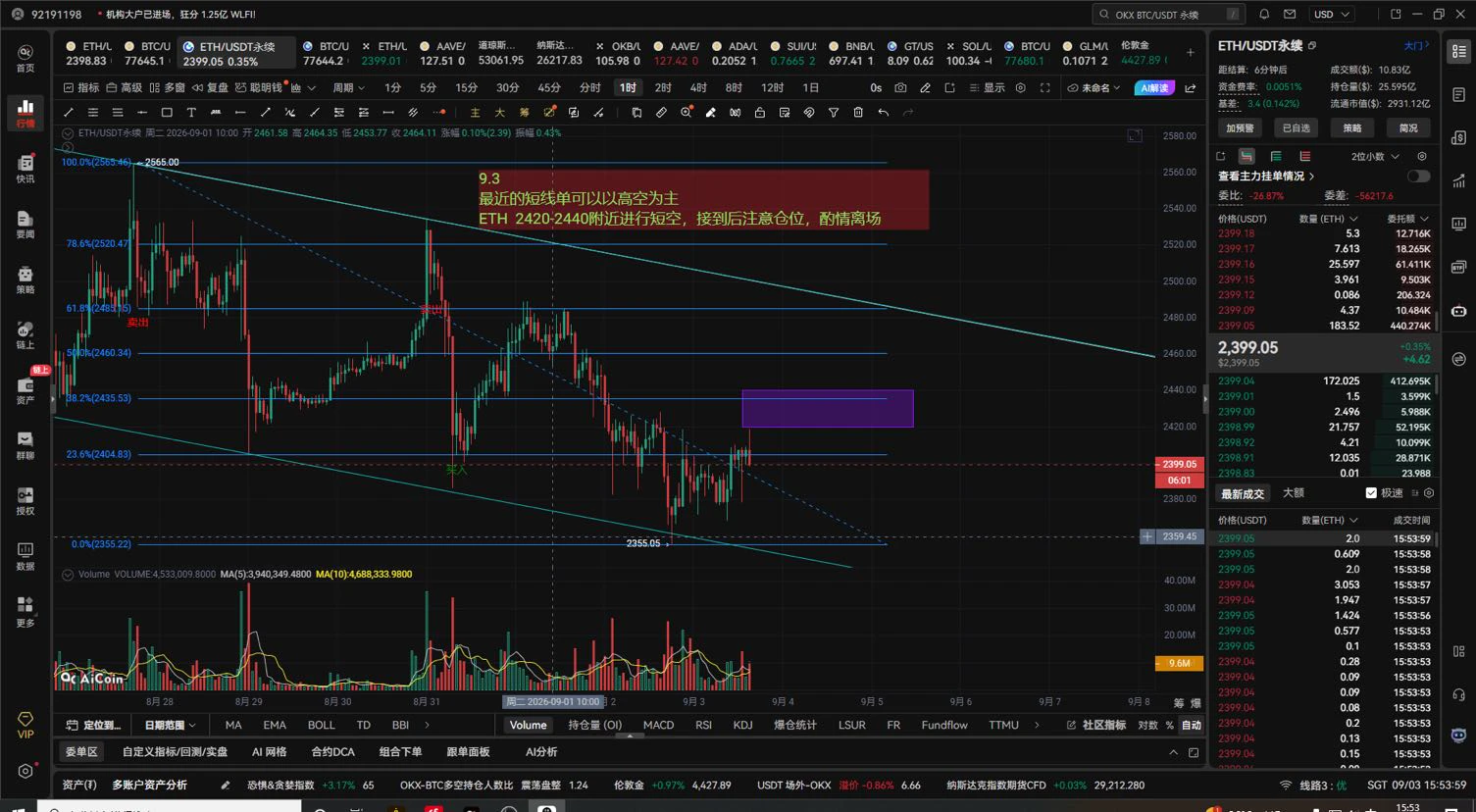Click the trash delete-drawings icon

(x=858, y=113)
